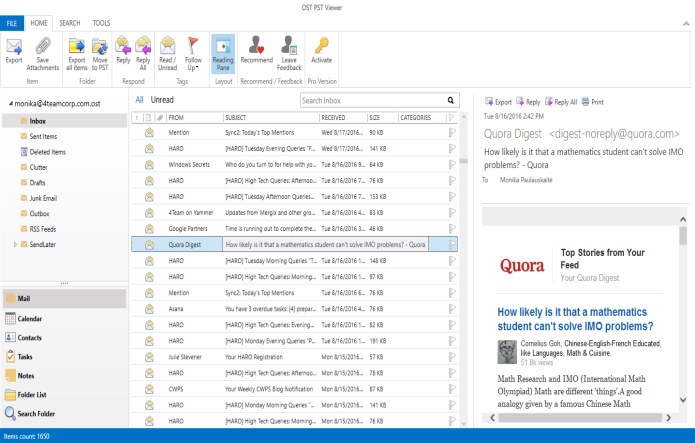
Task: Open the Outbox folder
Action: 35,213
